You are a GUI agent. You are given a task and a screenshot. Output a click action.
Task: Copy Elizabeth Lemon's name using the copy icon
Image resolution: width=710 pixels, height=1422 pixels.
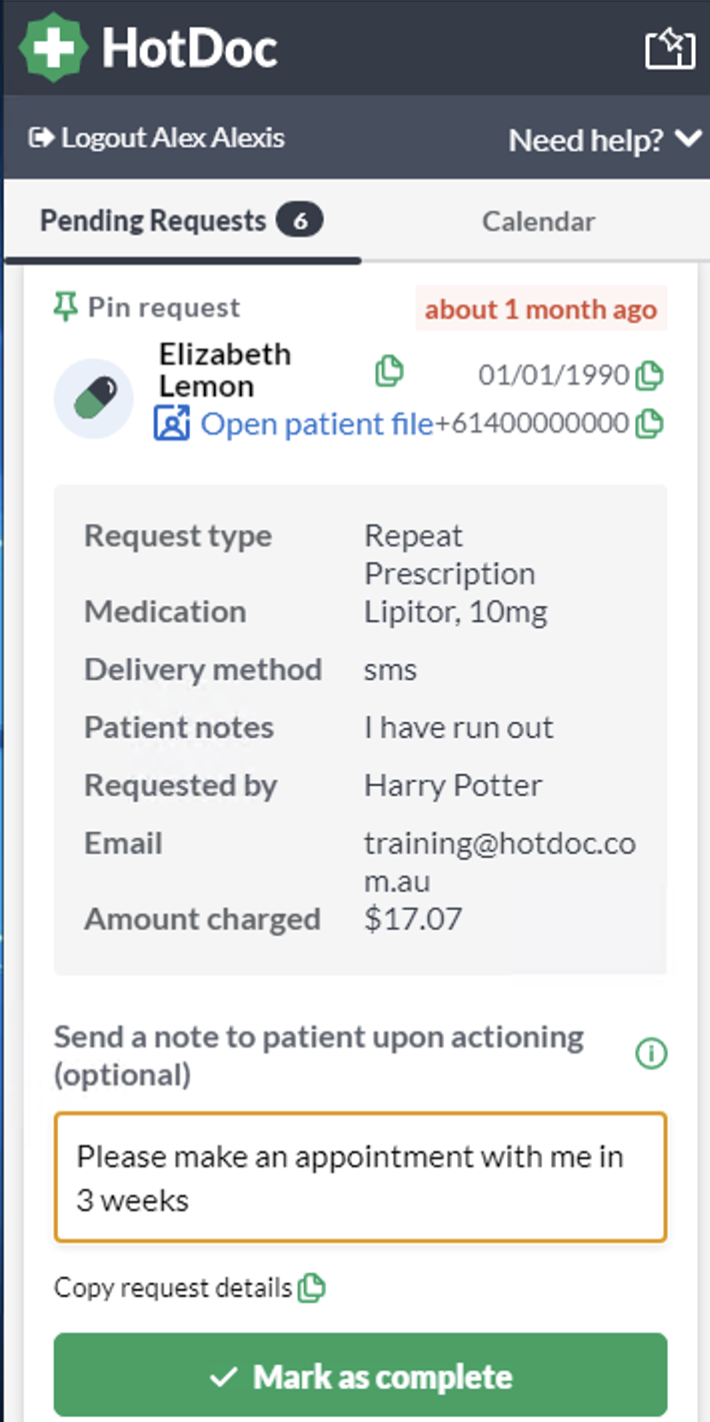pyautogui.click(x=388, y=371)
